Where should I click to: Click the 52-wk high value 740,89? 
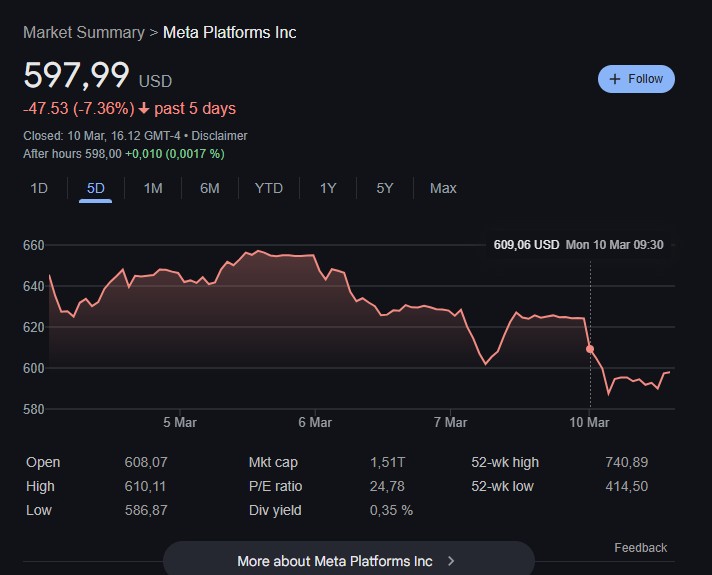627,462
